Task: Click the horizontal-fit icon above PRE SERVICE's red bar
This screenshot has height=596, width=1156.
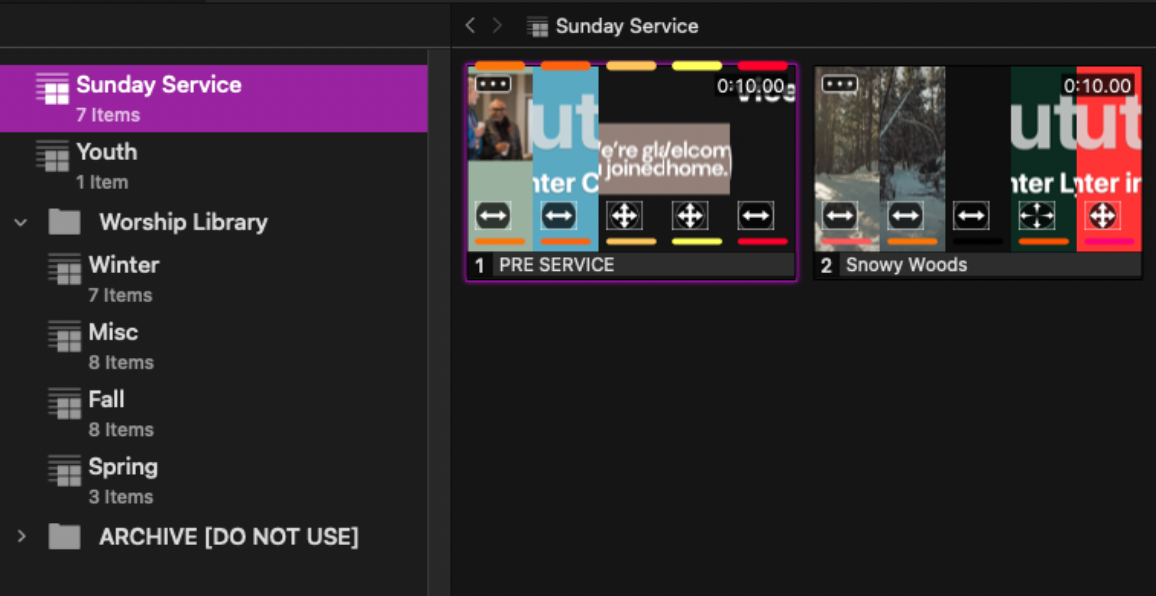Action: 756,215
